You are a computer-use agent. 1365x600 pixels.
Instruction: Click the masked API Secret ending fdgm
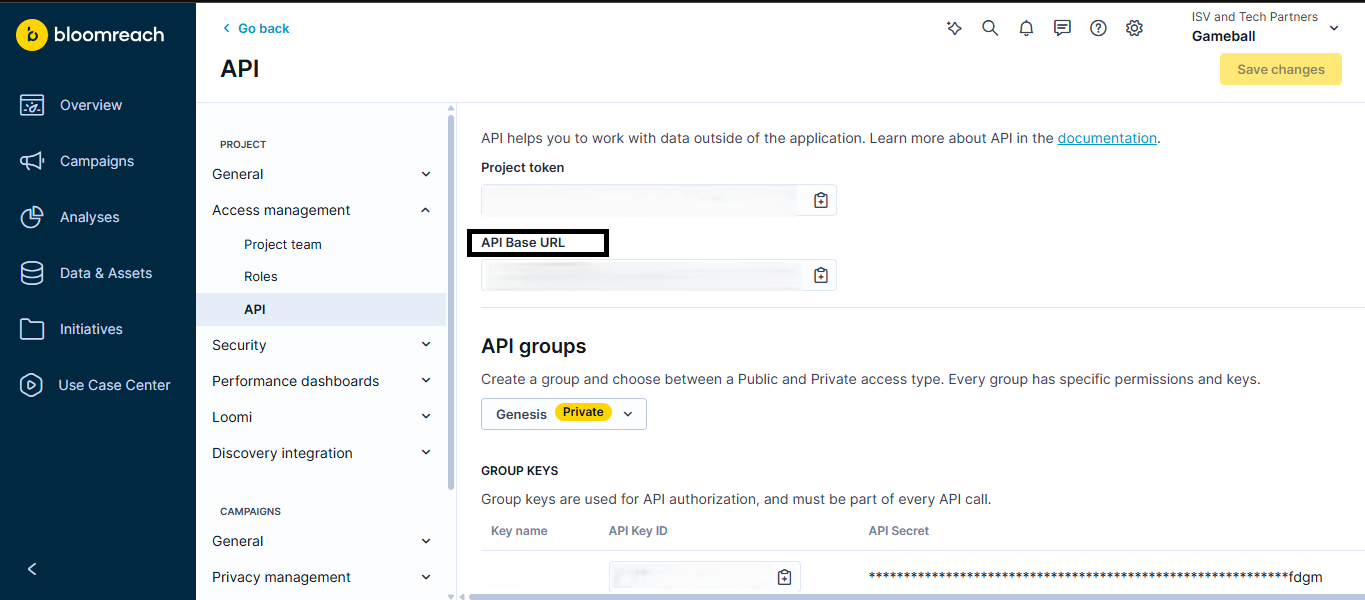1095,577
